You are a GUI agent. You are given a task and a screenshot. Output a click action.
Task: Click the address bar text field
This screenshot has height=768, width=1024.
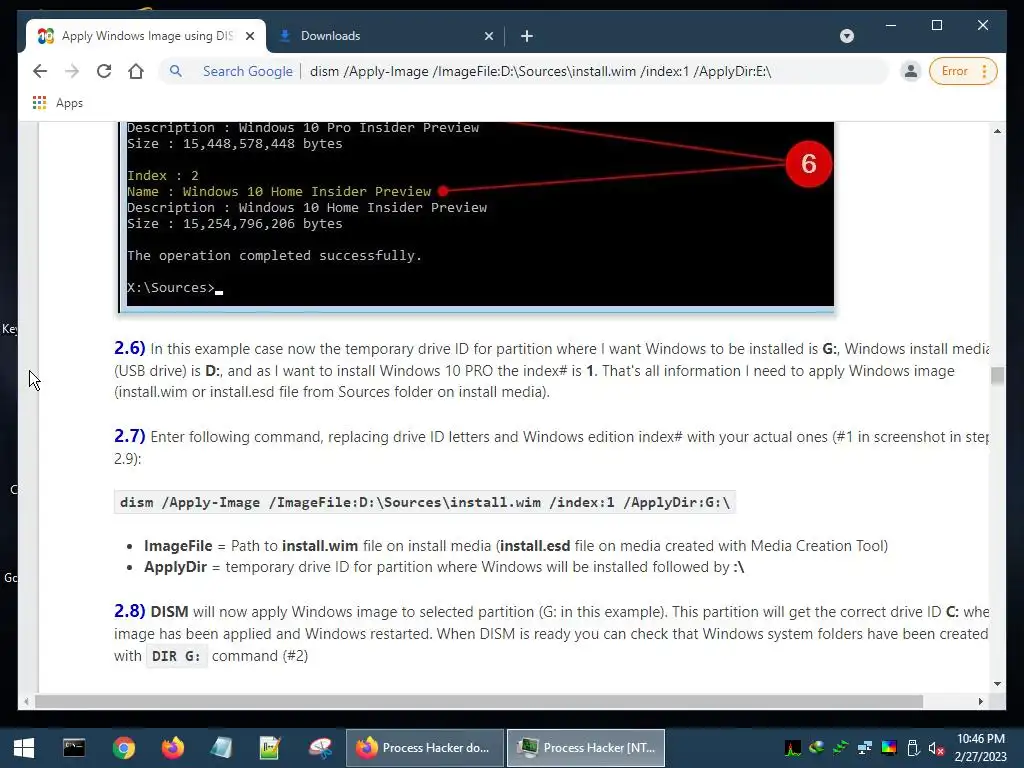pyautogui.click(x=540, y=71)
